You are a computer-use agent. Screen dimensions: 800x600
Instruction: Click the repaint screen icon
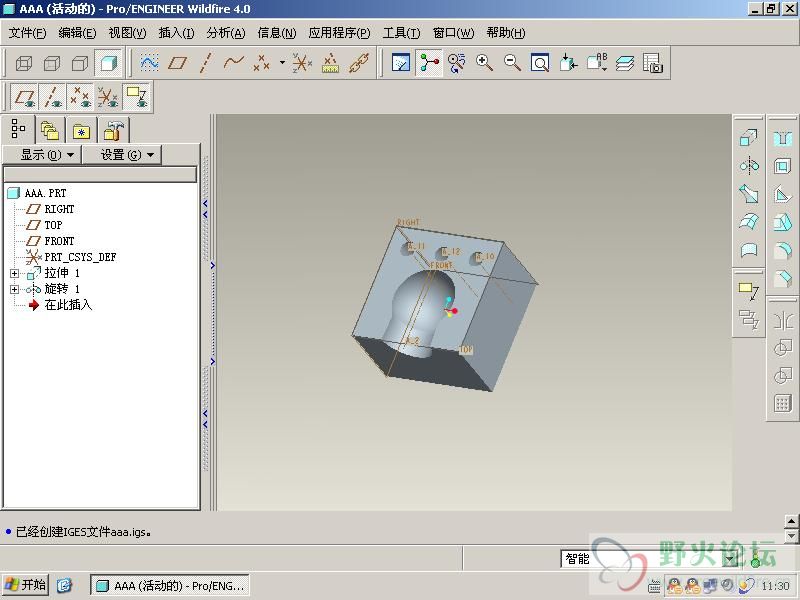(401, 63)
